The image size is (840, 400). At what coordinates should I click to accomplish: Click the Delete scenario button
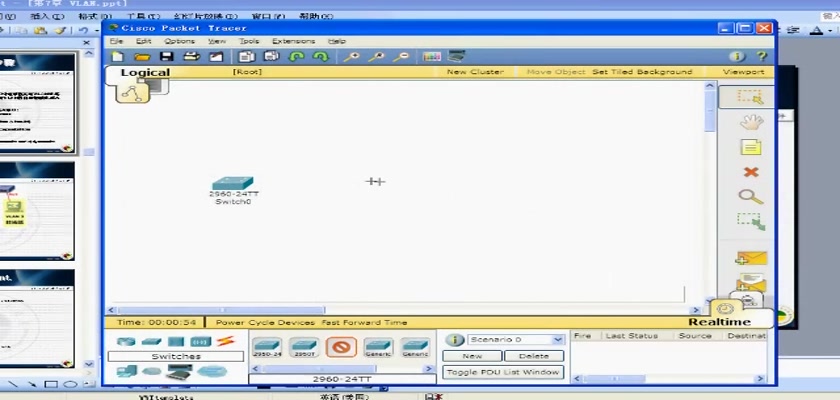(534, 356)
